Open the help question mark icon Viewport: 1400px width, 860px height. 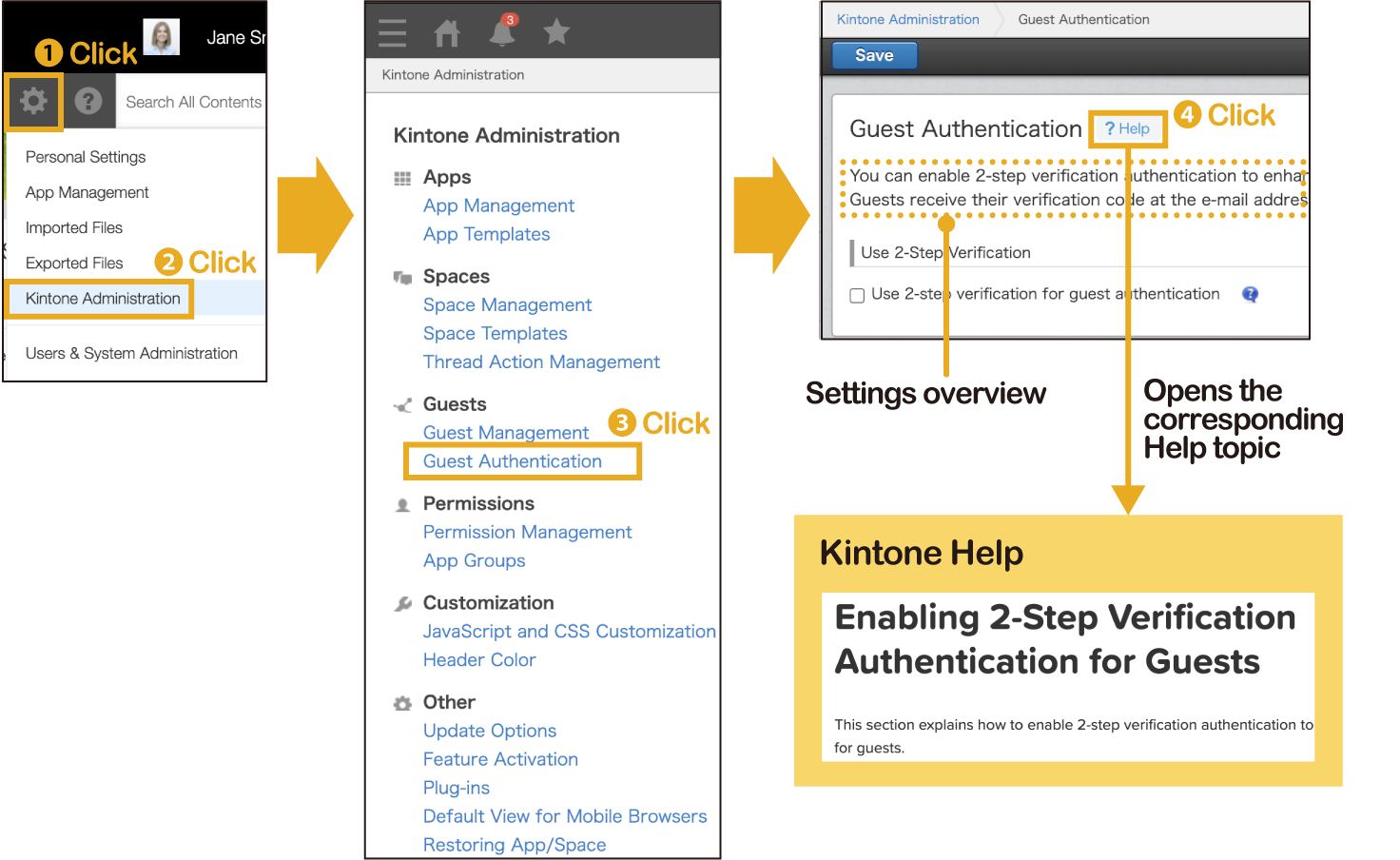click(x=88, y=101)
